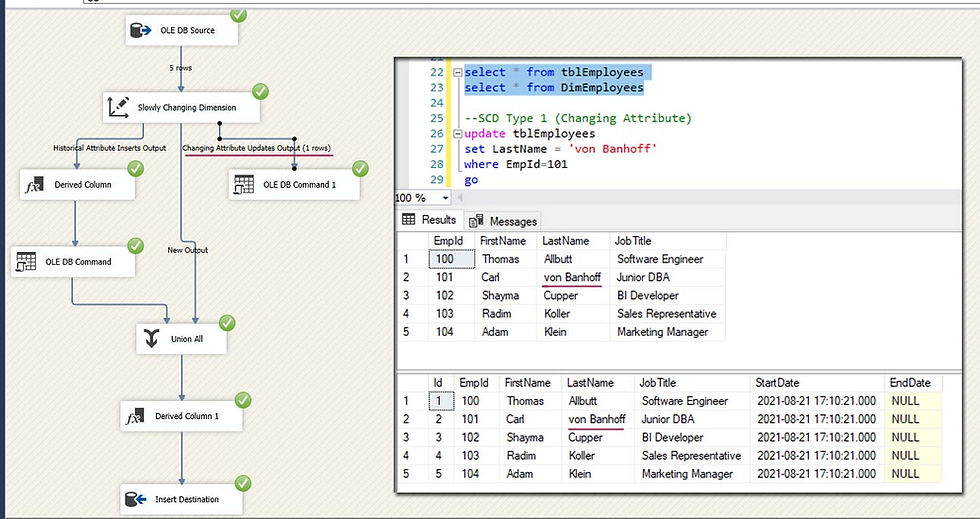Click green checkmark on Slowly Changing Dimension
The width and height of the screenshot is (980, 519).
[x=260, y=92]
